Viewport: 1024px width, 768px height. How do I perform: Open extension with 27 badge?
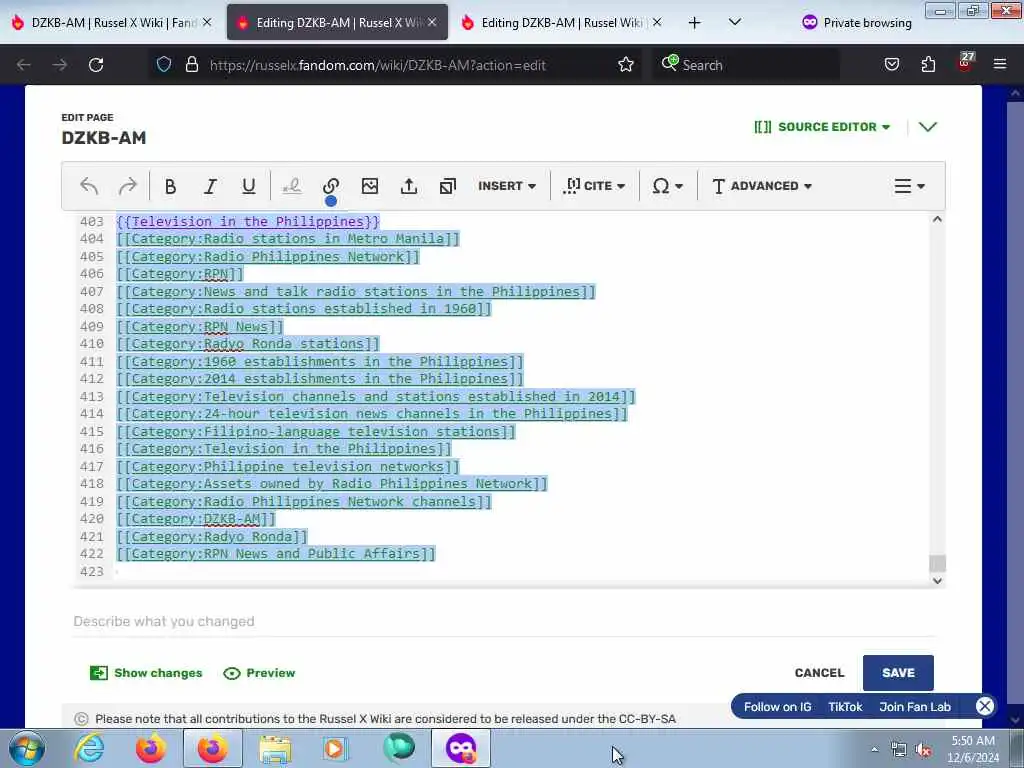pos(965,63)
